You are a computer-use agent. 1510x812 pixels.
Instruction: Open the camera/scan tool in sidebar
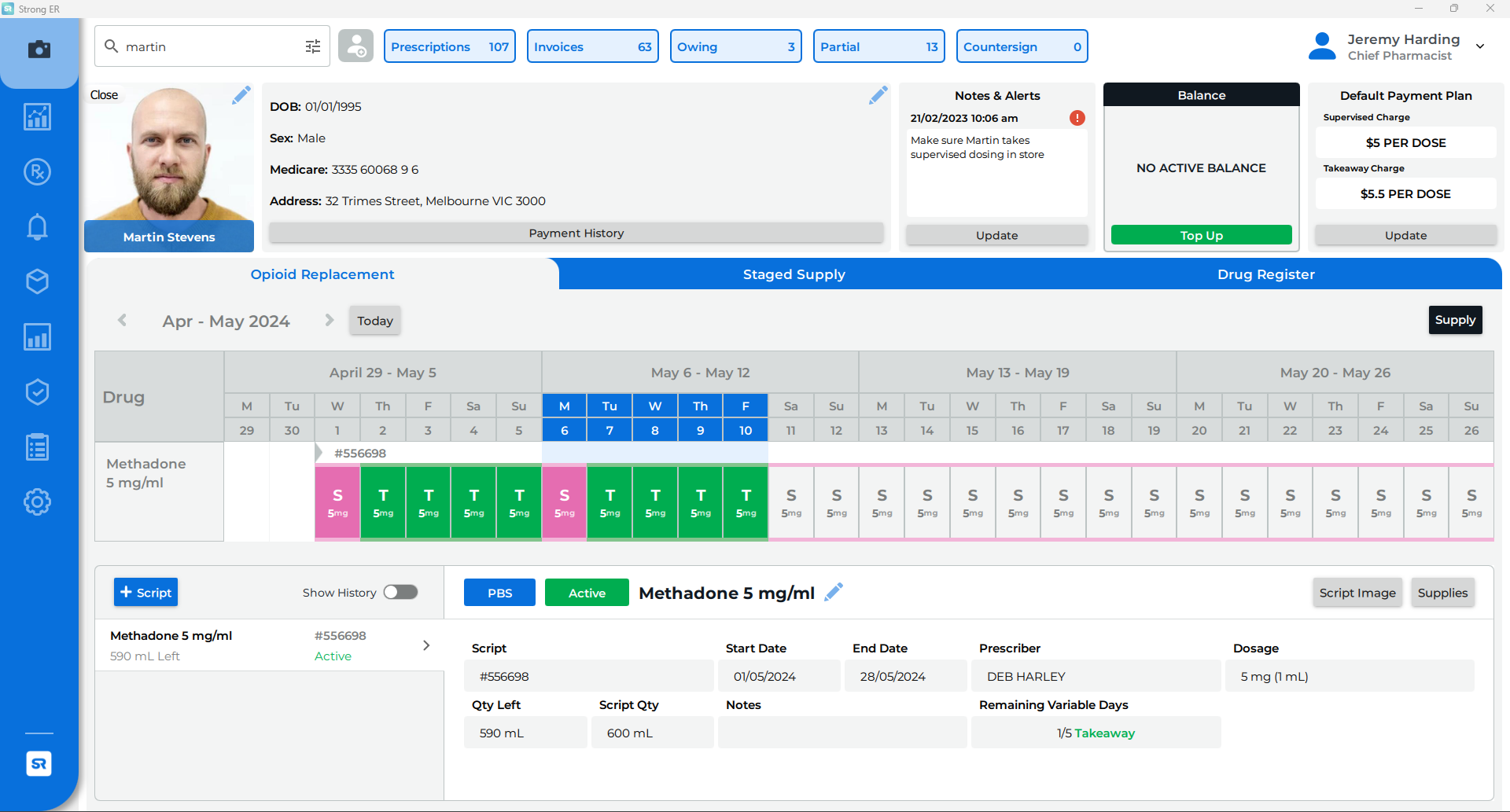point(38,50)
